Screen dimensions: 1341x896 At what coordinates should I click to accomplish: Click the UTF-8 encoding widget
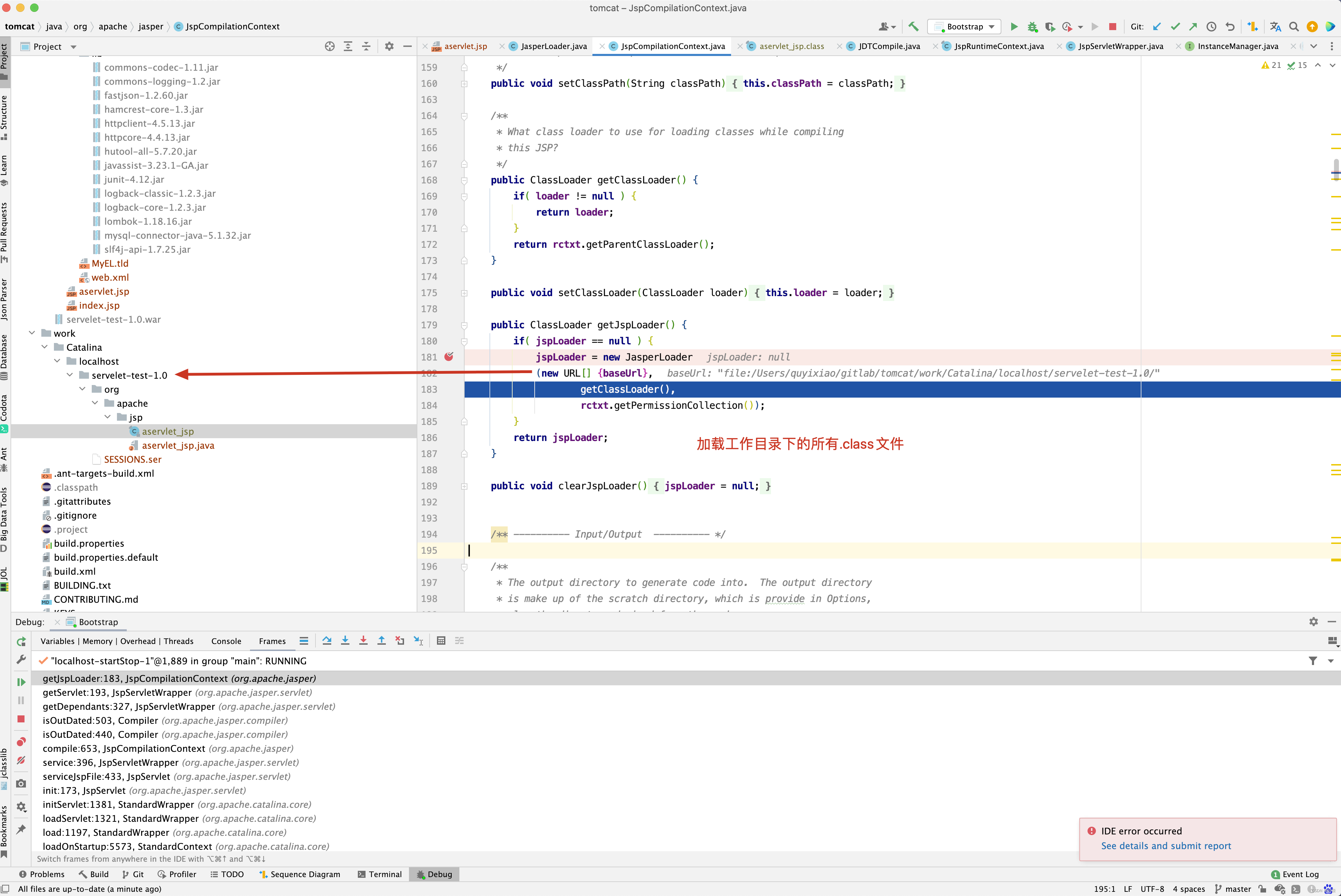1152,889
